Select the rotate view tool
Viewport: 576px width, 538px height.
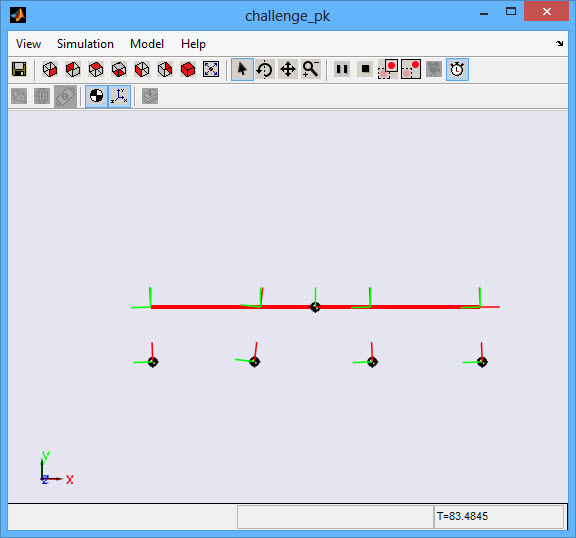click(x=264, y=69)
